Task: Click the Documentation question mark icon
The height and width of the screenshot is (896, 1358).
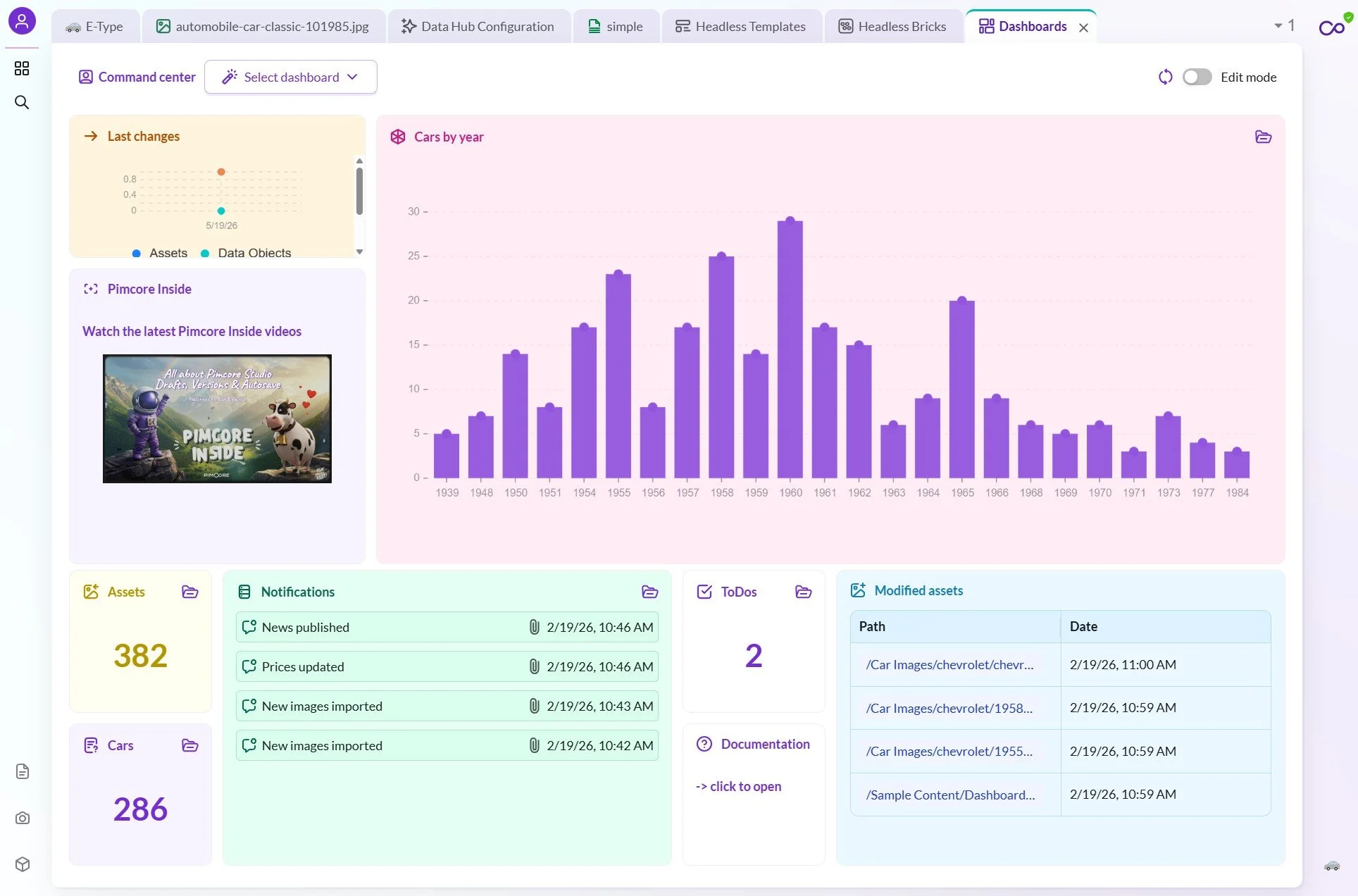Action: tap(704, 744)
